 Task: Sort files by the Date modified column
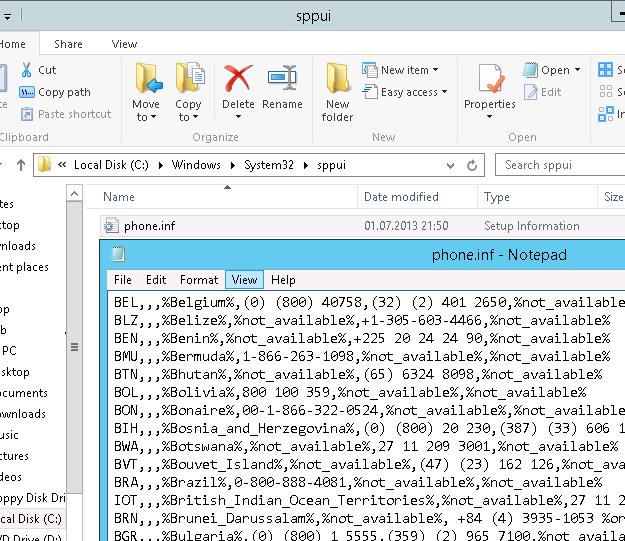[x=401, y=197]
